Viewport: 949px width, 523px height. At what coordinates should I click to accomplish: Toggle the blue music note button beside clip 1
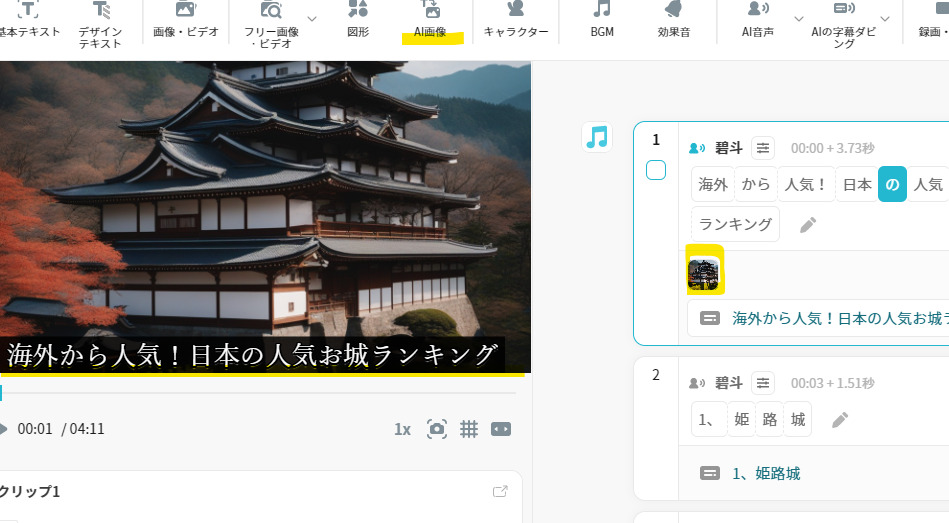click(597, 137)
